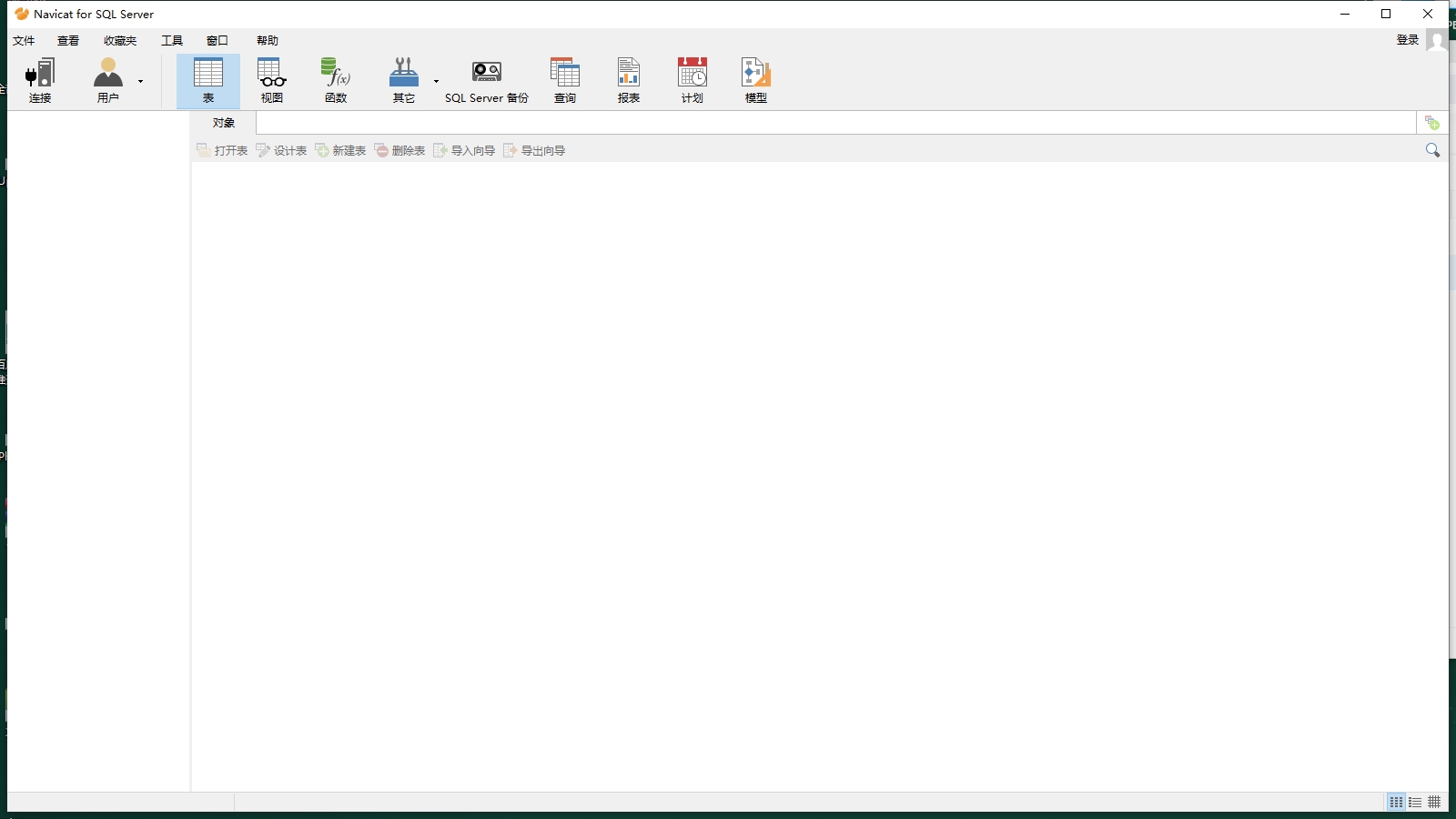Open the Window (窗口) menu
Screen dimensions: 1456x819
[x=217, y=40]
